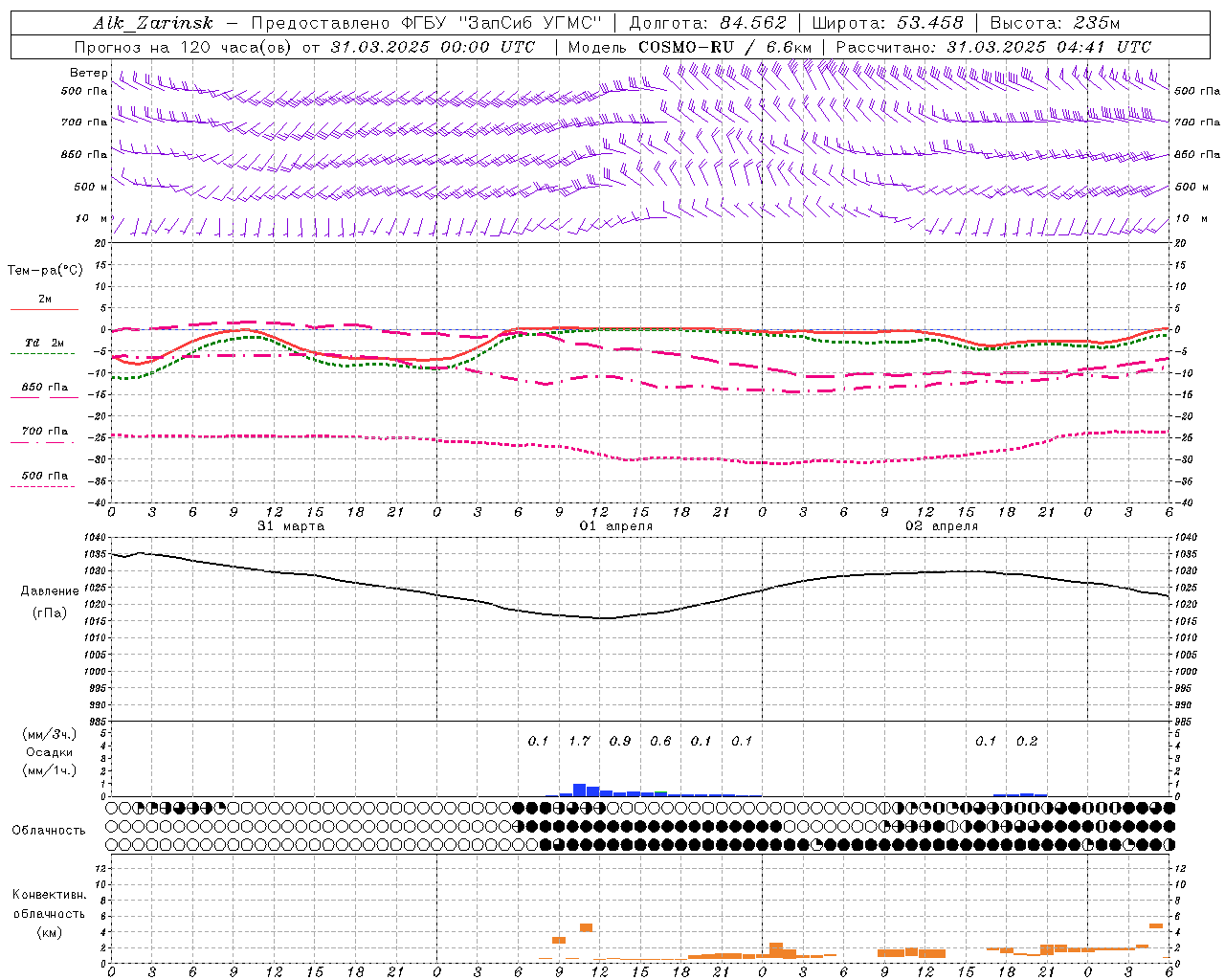Click the dotted pink 500 гПа legend line

pyautogui.click(x=42, y=486)
